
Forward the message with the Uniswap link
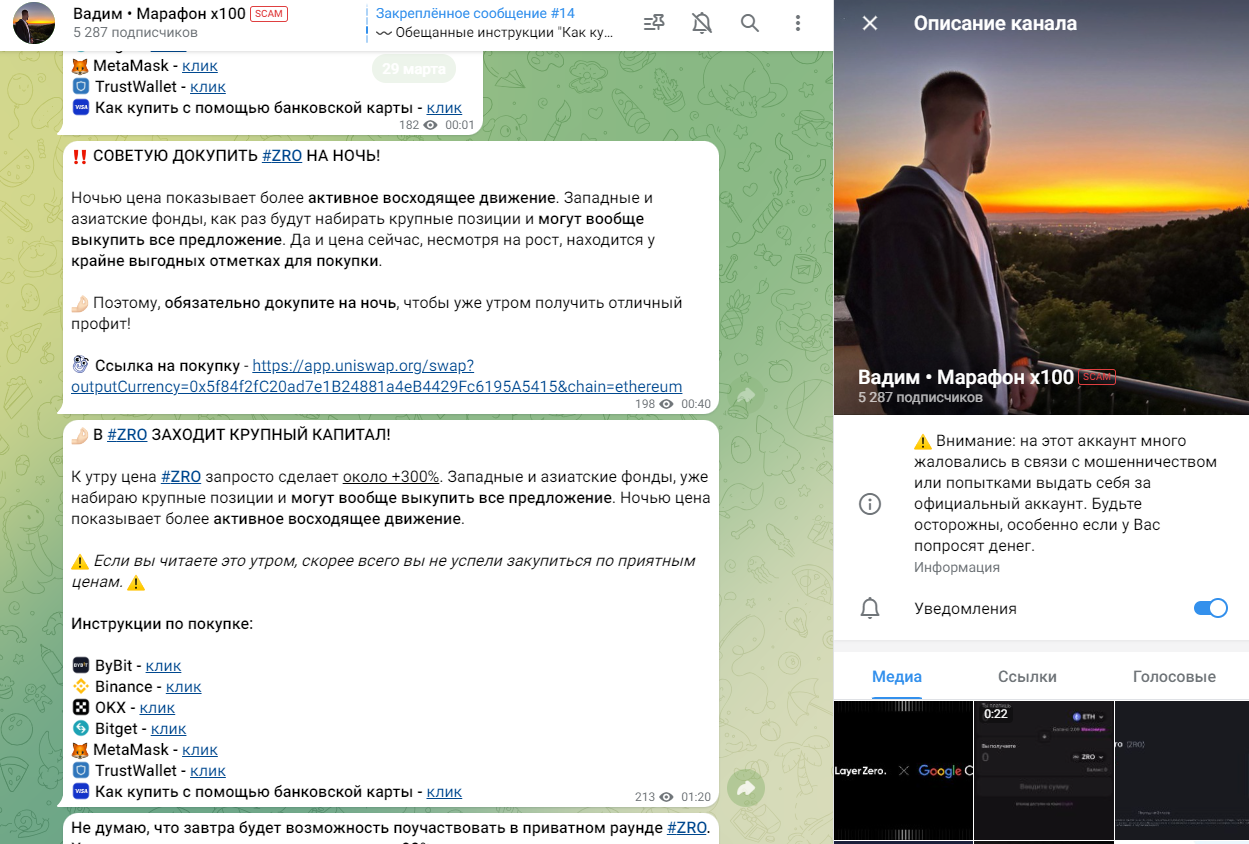(x=745, y=396)
